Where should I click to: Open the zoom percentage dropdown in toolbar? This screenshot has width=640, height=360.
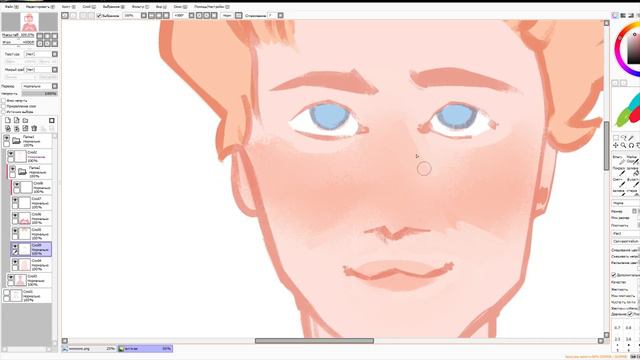coord(144,16)
